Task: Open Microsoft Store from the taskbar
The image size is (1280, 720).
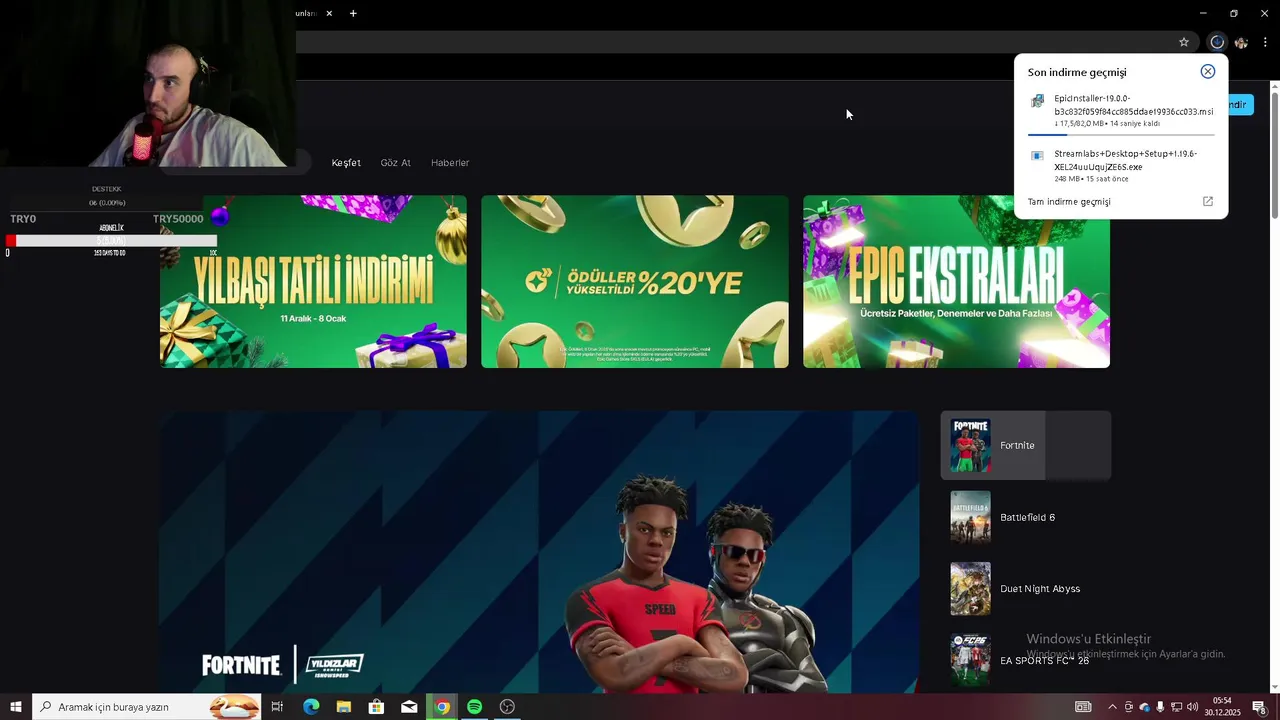Action: [x=376, y=707]
